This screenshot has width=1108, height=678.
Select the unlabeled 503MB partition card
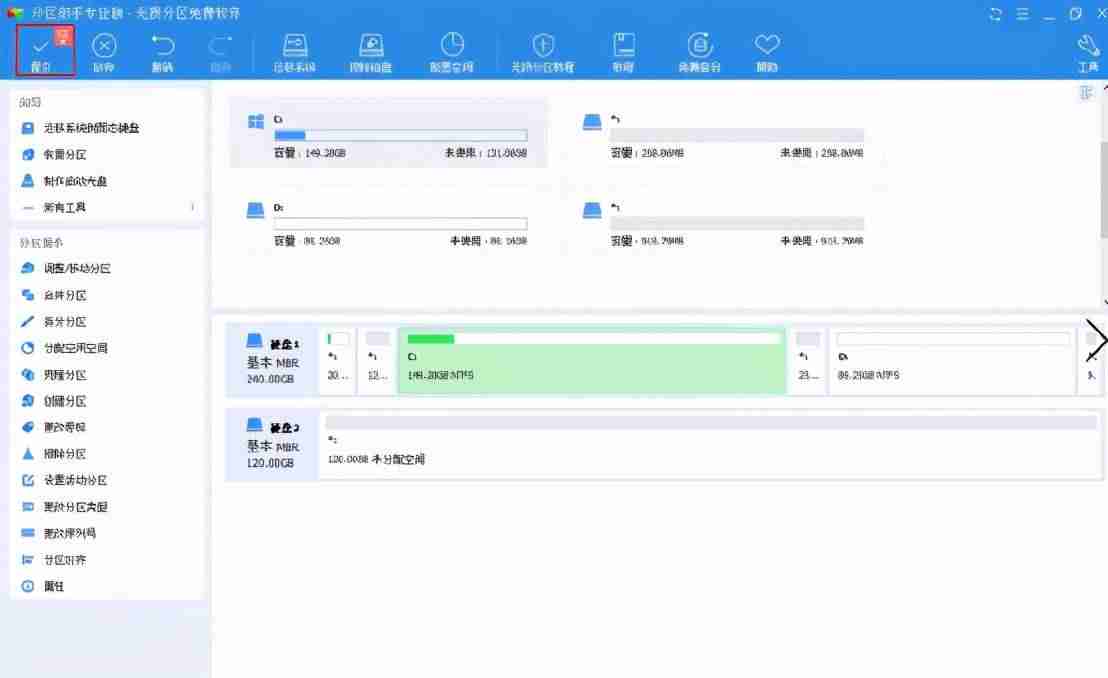[724, 223]
